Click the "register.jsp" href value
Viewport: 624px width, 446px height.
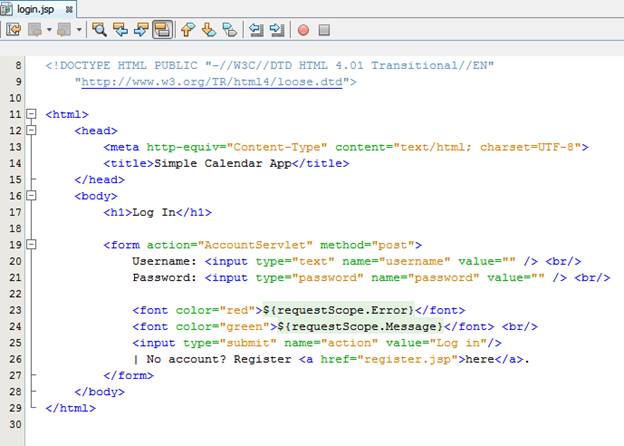point(408,359)
